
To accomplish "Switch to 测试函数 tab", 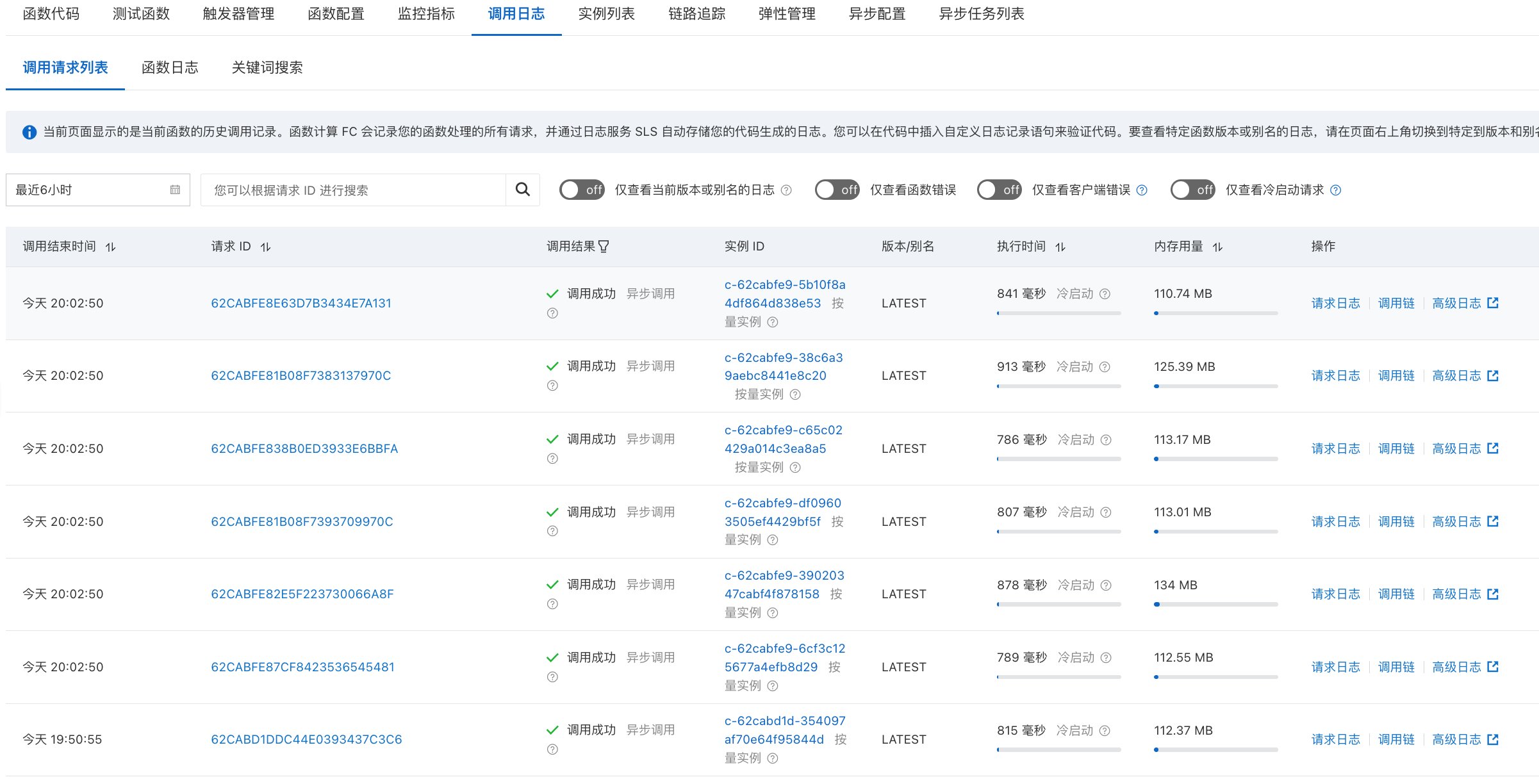I will click(x=142, y=14).
